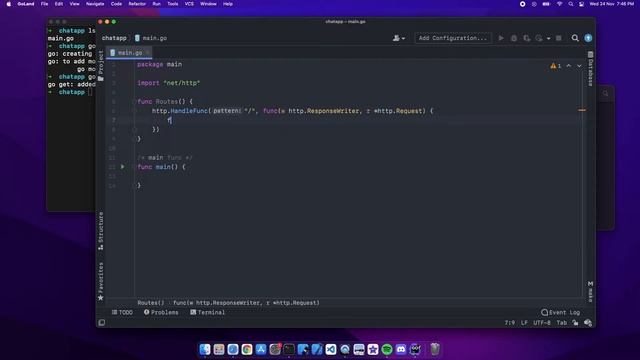Open Control Center in macOS menu bar
The image size is (640, 360).
pos(581,4)
